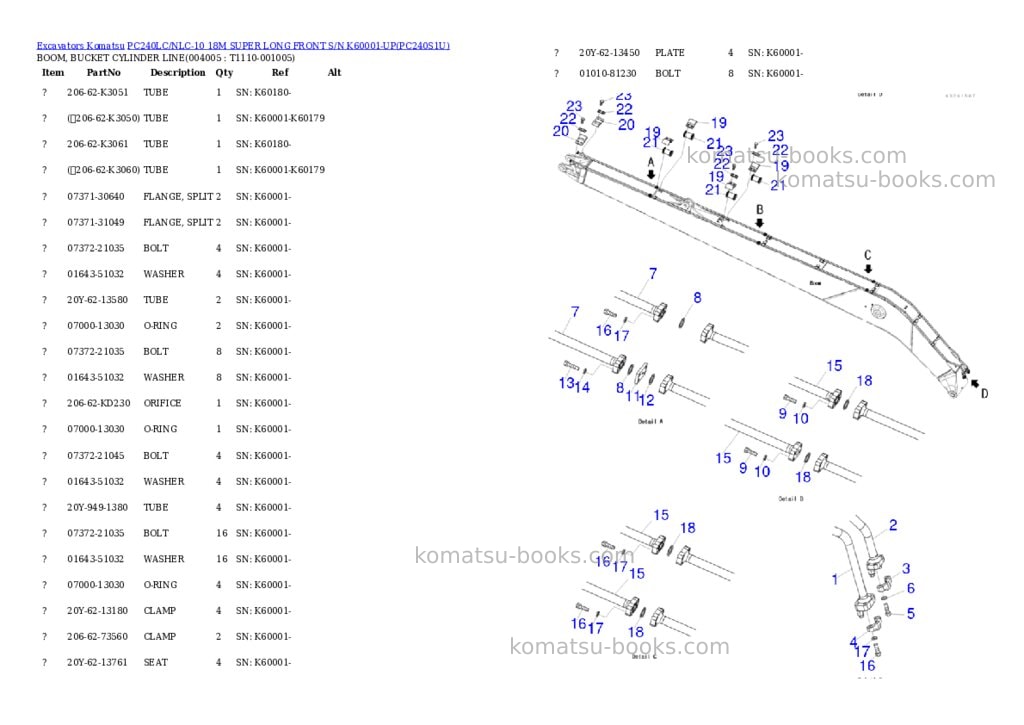Click the Alt column header
This screenshot has height=725, width=1024.
coord(334,72)
